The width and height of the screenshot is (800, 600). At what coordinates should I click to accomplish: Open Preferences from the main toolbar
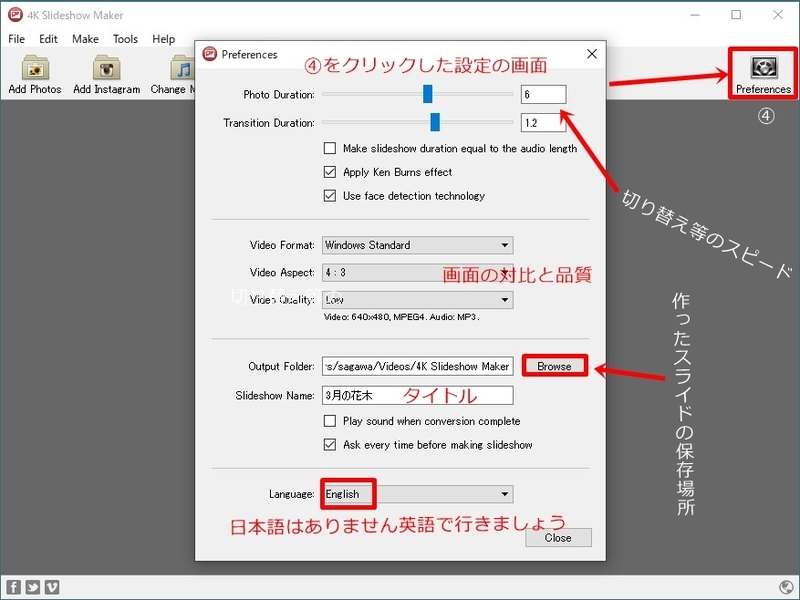pyautogui.click(x=763, y=74)
